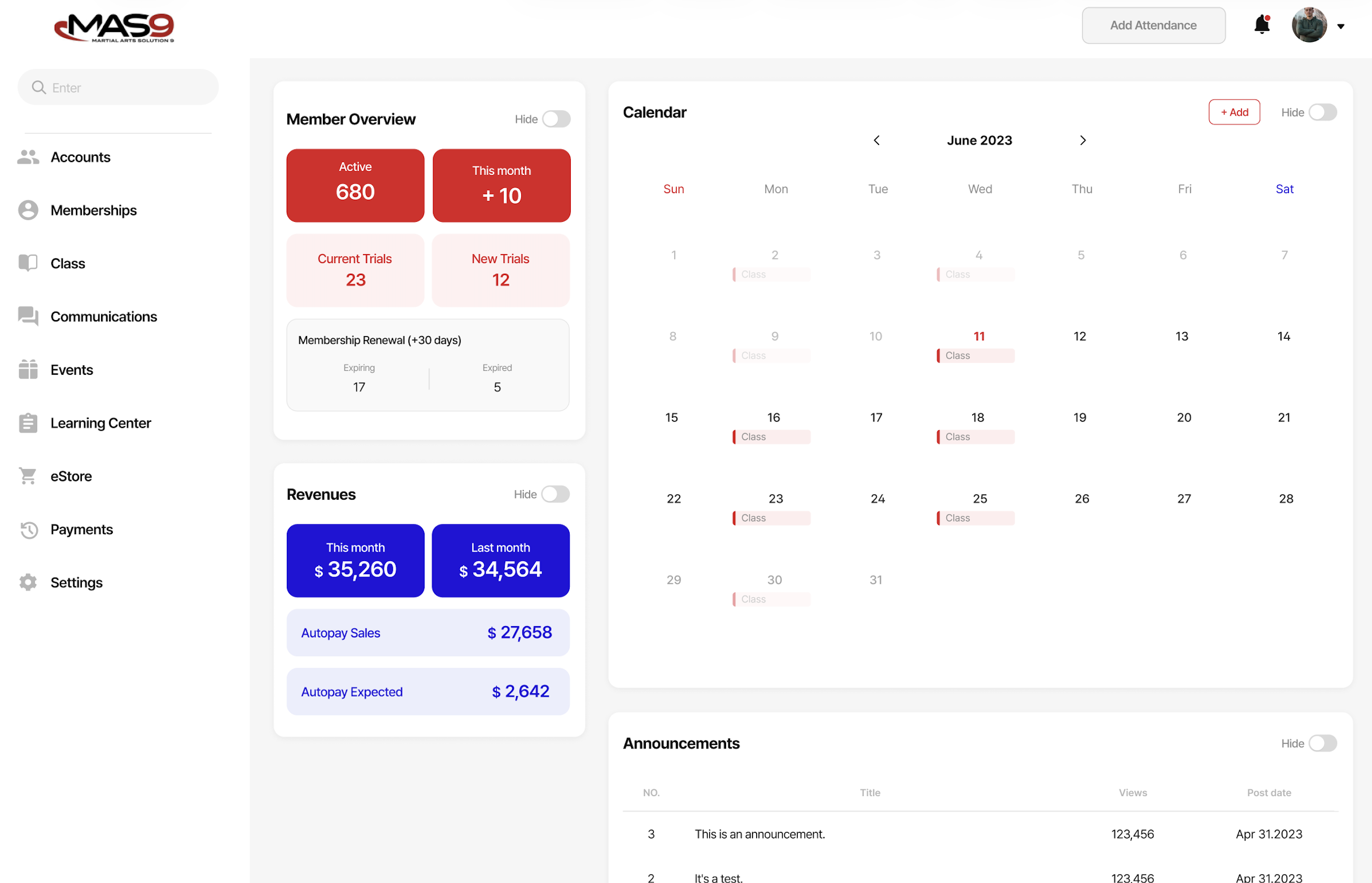
Task: Toggle Hide for Member Overview
Action: tap(556, 119)
